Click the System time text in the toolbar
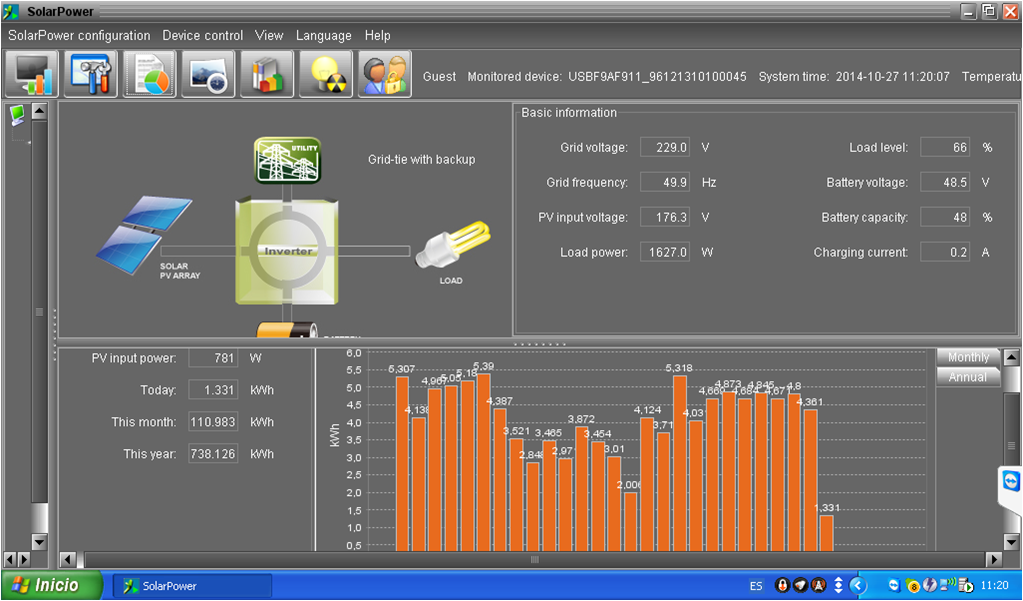This screenshot has width=1023, height=601. pos(854,77)
